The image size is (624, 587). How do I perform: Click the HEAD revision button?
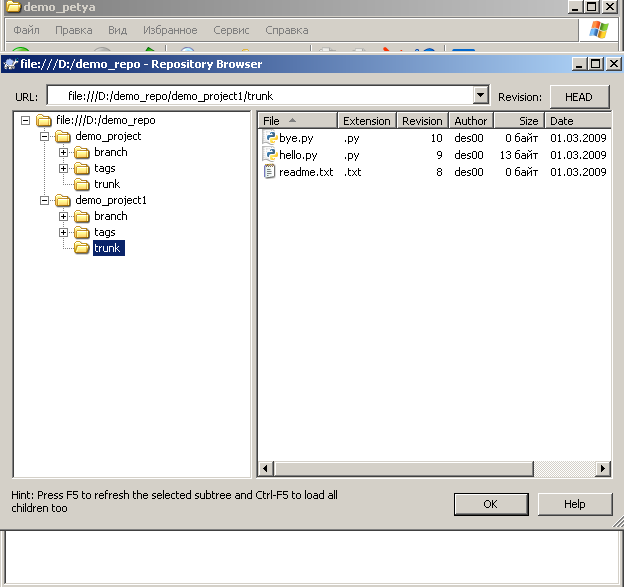coord(579,97)
